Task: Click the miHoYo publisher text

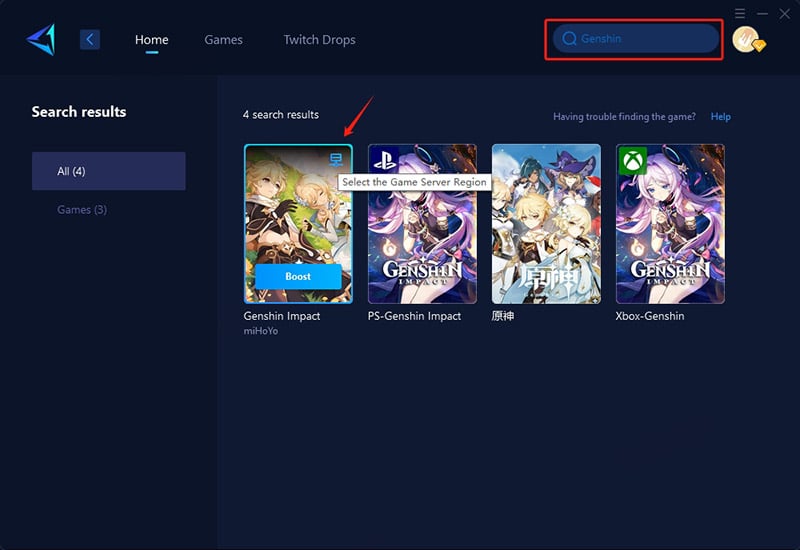Action: click(261, 331)
